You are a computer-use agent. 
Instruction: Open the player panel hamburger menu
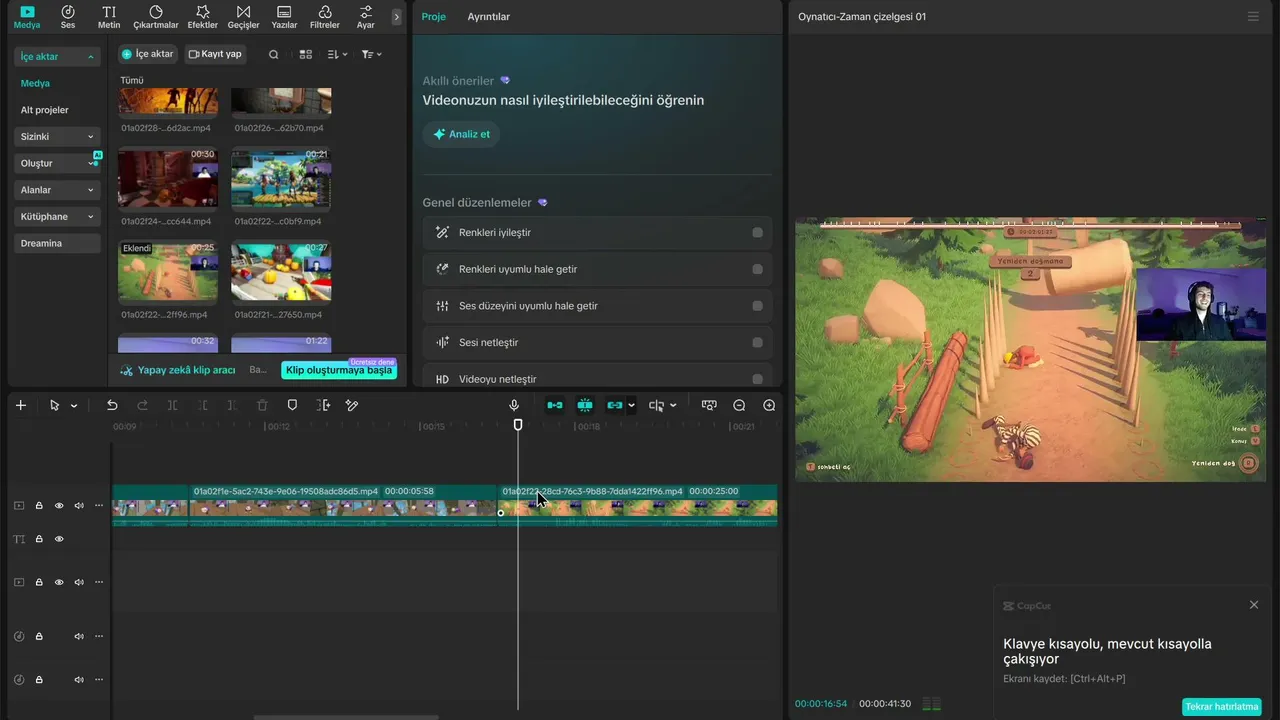[1253, 17]
